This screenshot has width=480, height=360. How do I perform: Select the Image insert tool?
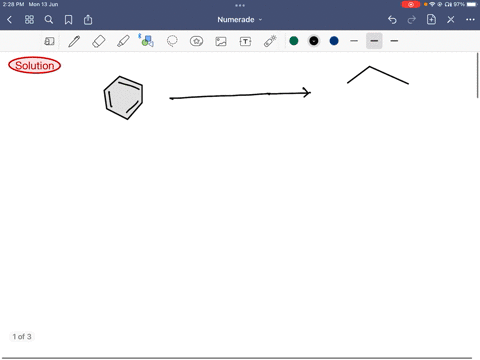pos(221,41)
